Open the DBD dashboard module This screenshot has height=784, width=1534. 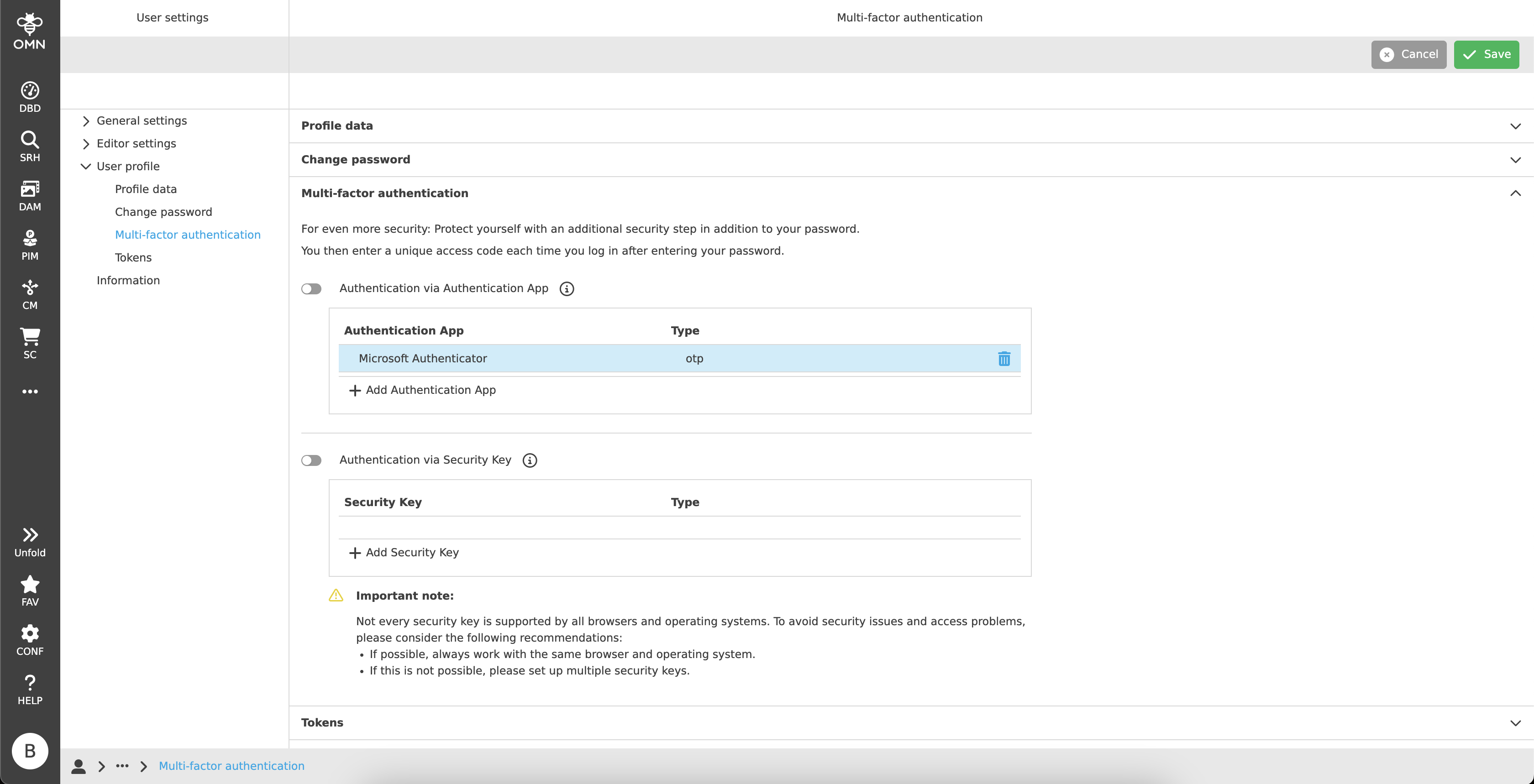[29, 95]
